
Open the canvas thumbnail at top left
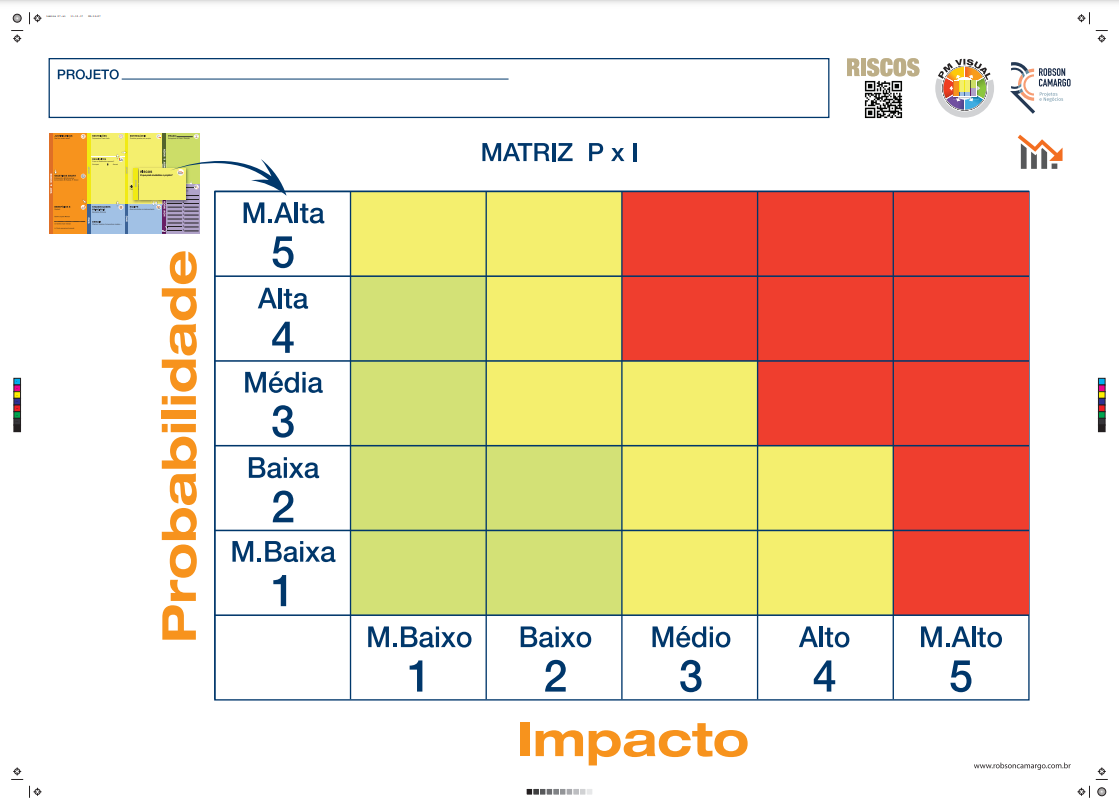click(x=124, y=184)
